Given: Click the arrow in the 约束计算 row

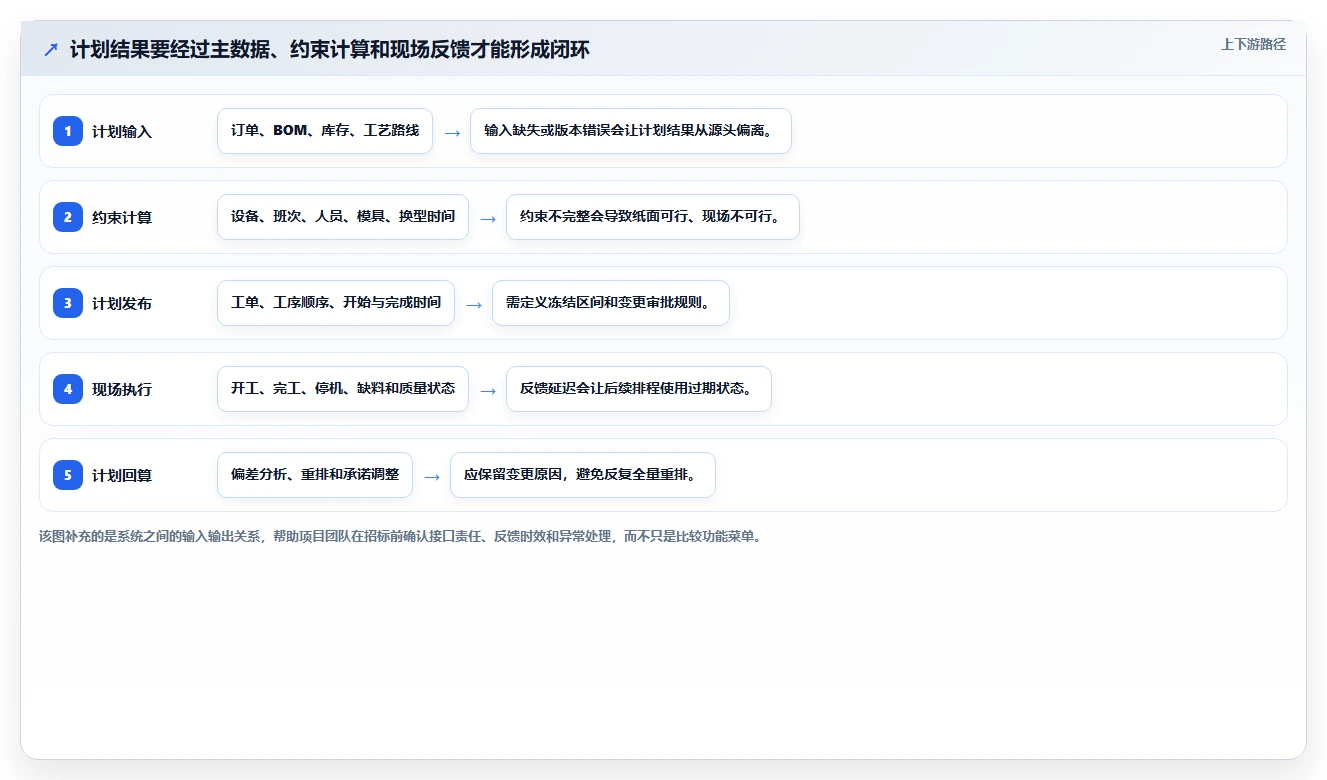Looking at the screenshot, I should tap(488, 218).
